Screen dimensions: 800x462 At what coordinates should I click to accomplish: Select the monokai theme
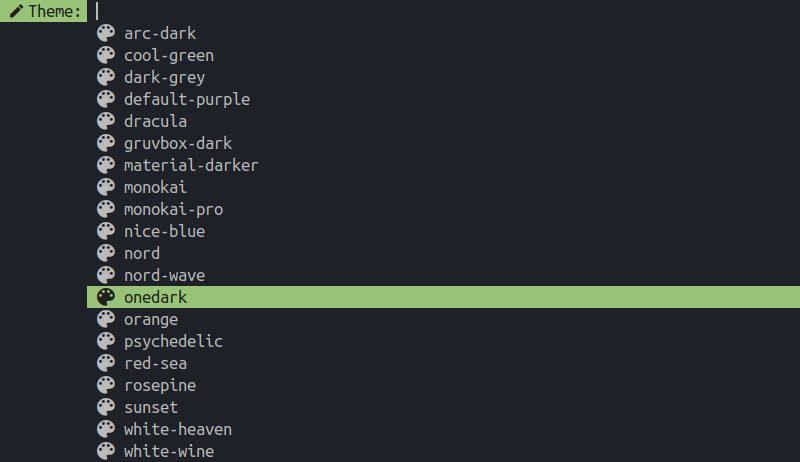click(443, 187)
